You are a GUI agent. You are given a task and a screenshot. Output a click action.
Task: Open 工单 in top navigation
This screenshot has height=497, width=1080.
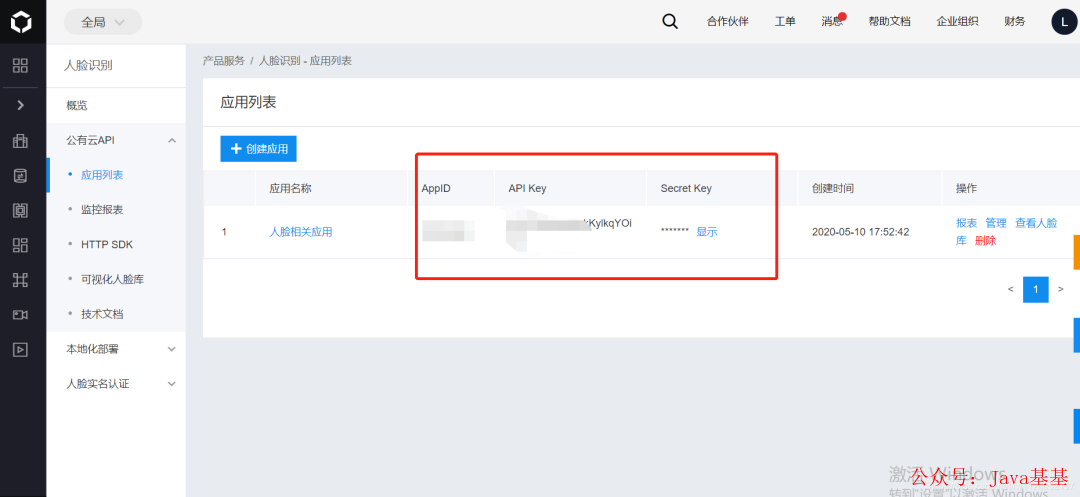pos(785,21)
